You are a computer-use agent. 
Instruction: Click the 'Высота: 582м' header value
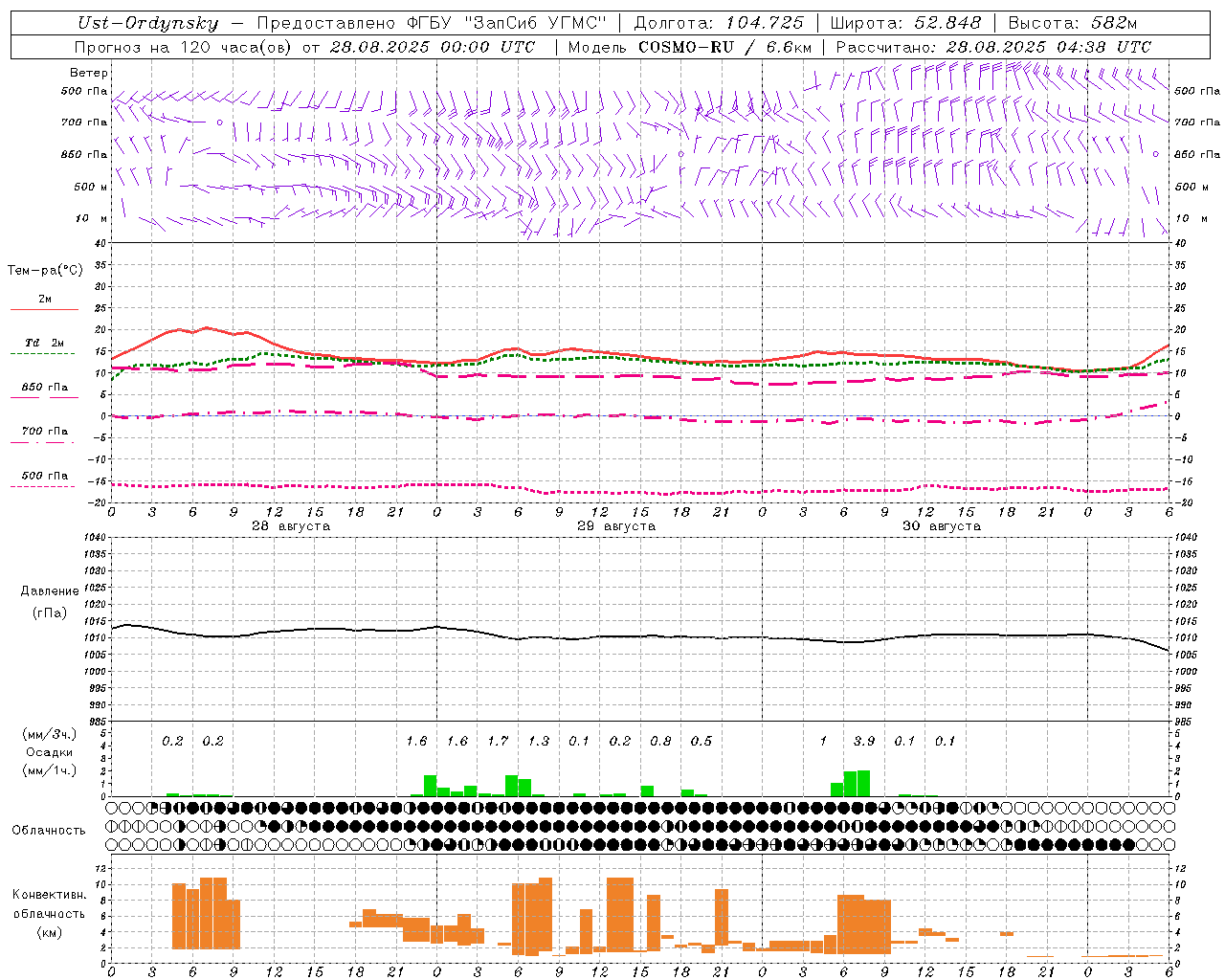[1072, 23]
